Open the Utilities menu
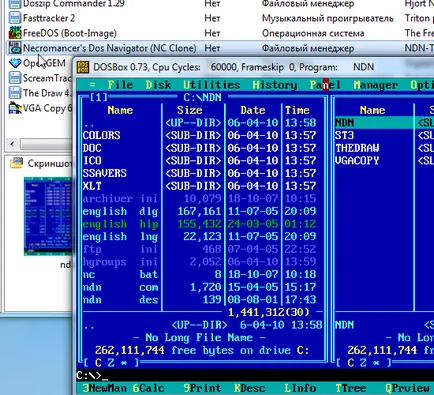434x395 pixels. coord(212,85)
